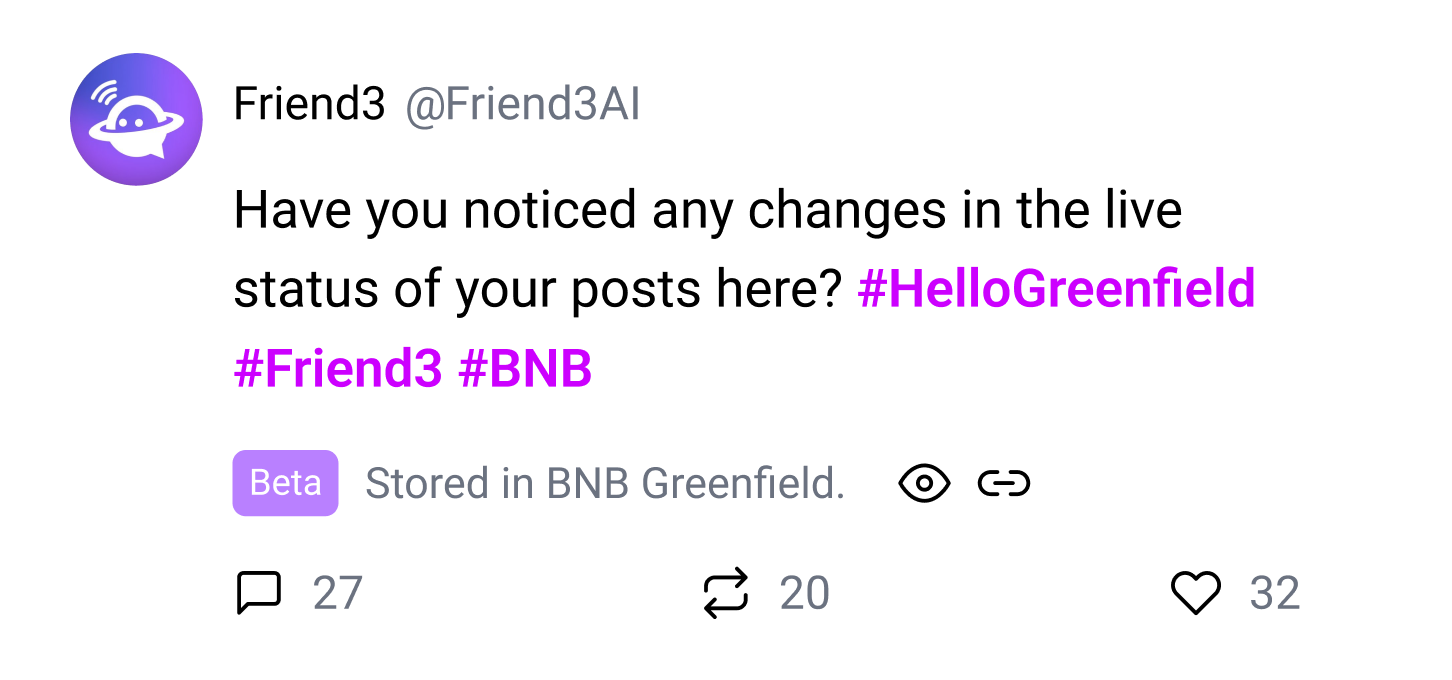This screenshot has width=1452, height=680.
Task: Click the "Stored in BNB Greenfield." label
Action: tap(605, 484)
